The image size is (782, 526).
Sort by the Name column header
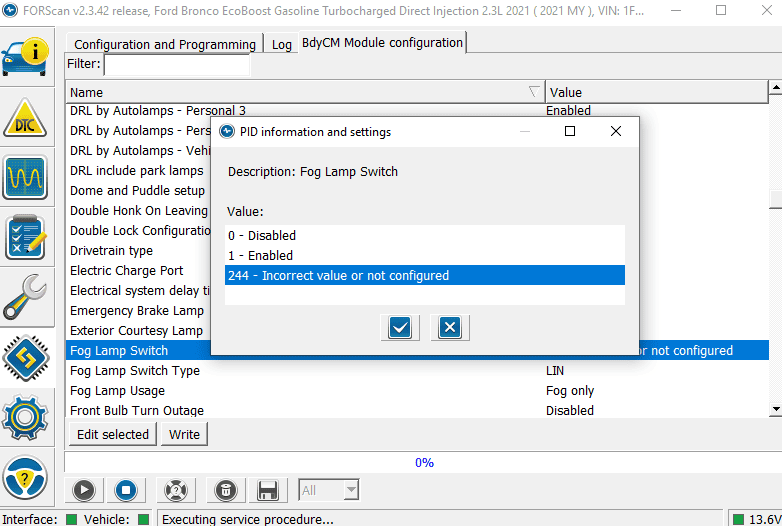[x=305, y=92]
